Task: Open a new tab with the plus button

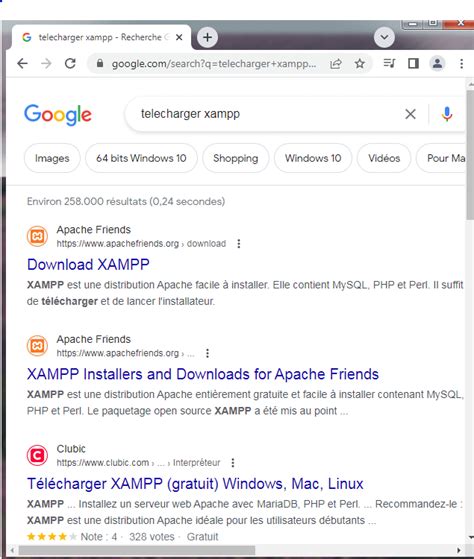Action: pos(207,37)
